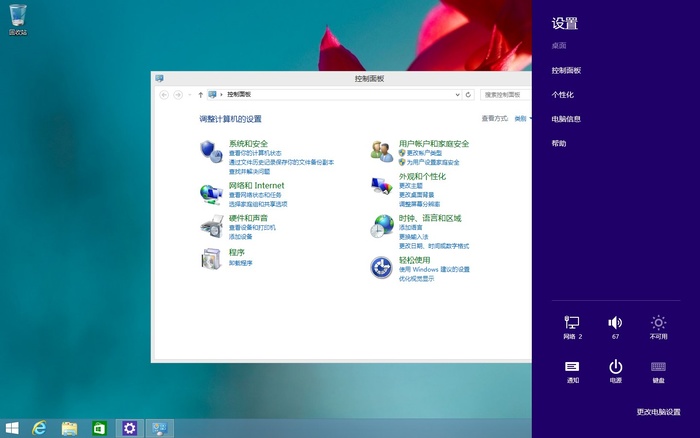
Task: Open the 通知 notifications icon
Action: (572, 367)
